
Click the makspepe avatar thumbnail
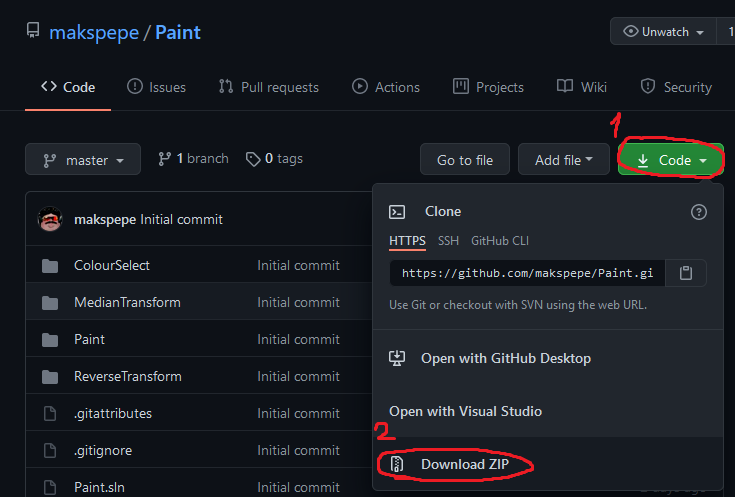coord(50,219)
